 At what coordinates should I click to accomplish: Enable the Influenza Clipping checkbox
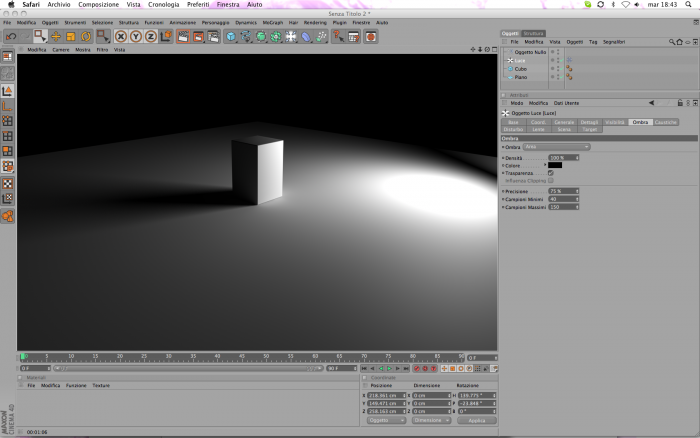550,180
